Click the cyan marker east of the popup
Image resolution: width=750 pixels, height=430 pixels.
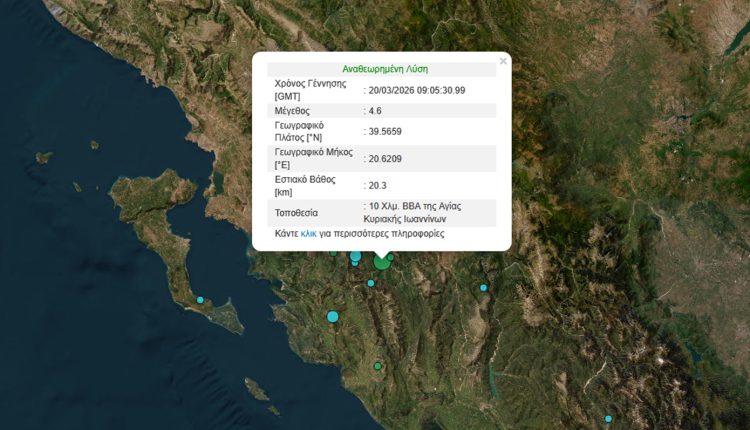coord(483,288)
